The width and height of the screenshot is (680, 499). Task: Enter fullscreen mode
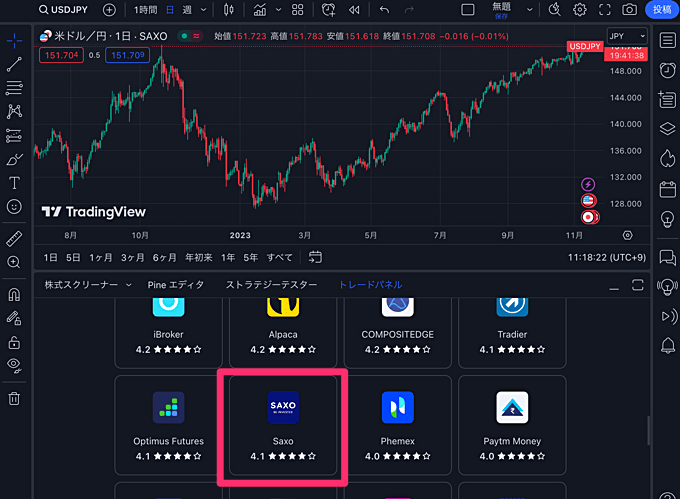(x=605, y=10)
